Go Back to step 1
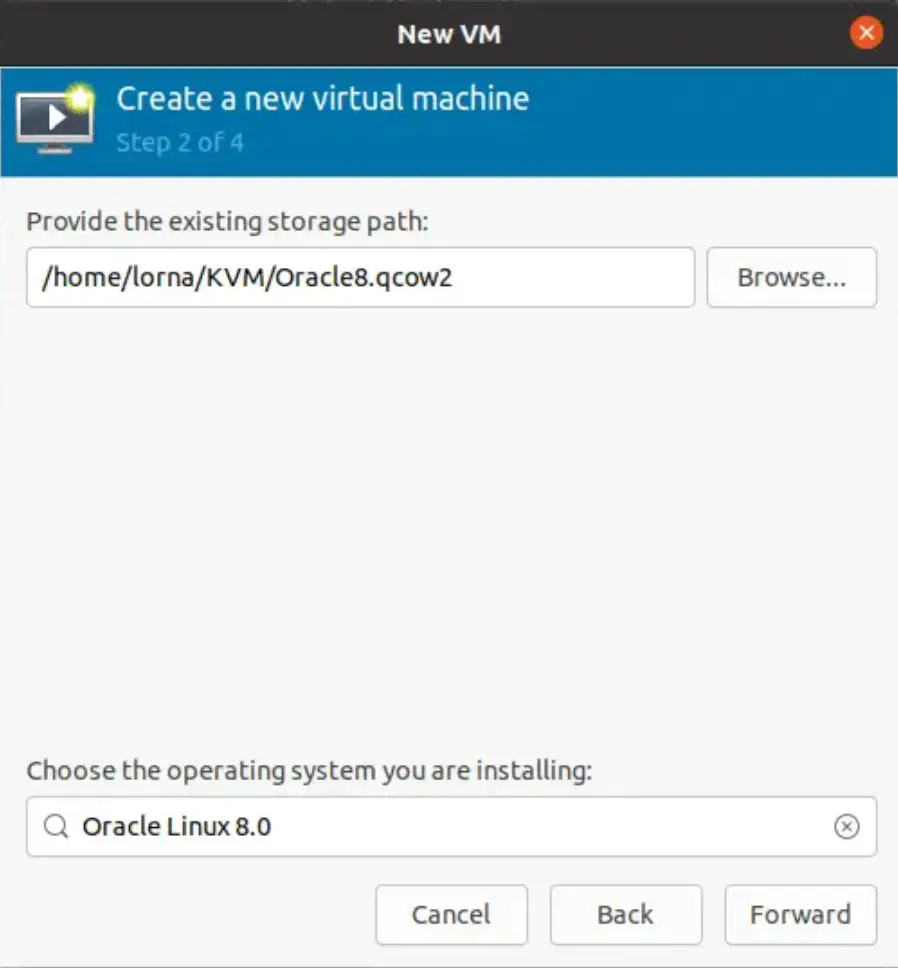 (x=626, y=914)
